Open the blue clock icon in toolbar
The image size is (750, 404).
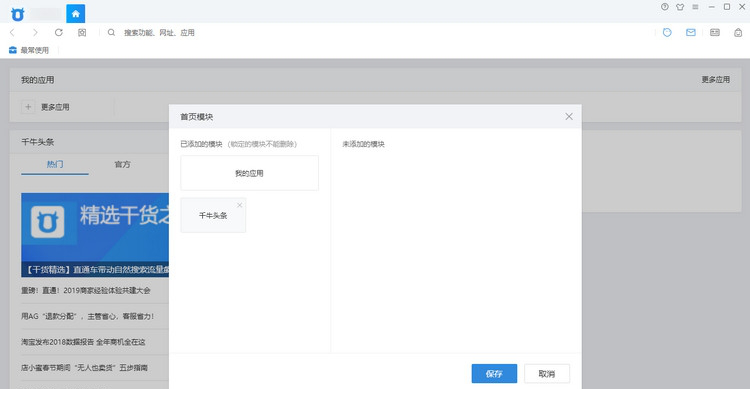click(x=667, y=33)
